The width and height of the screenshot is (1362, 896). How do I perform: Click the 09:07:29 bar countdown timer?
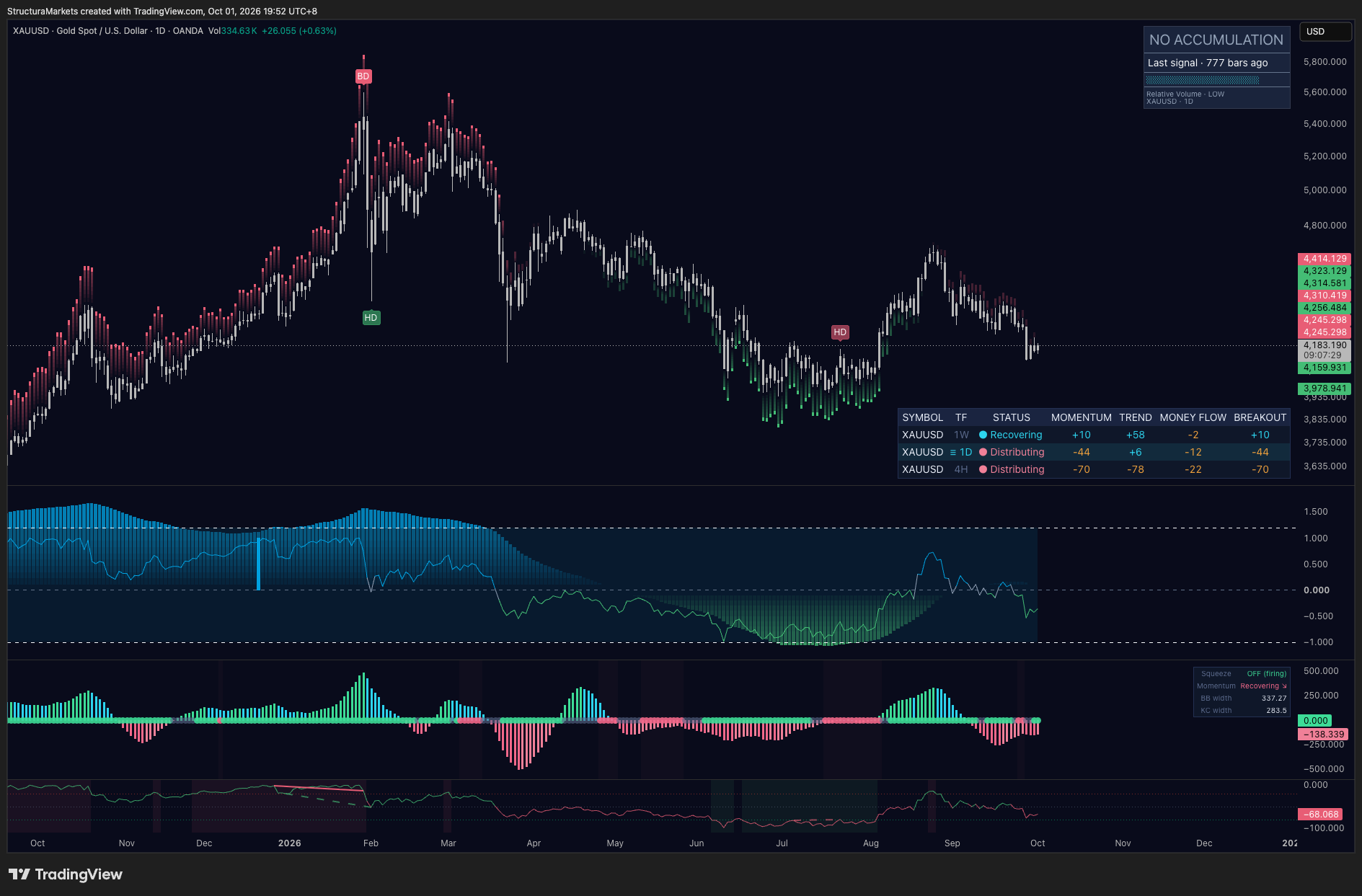[x=1322, y=355]
